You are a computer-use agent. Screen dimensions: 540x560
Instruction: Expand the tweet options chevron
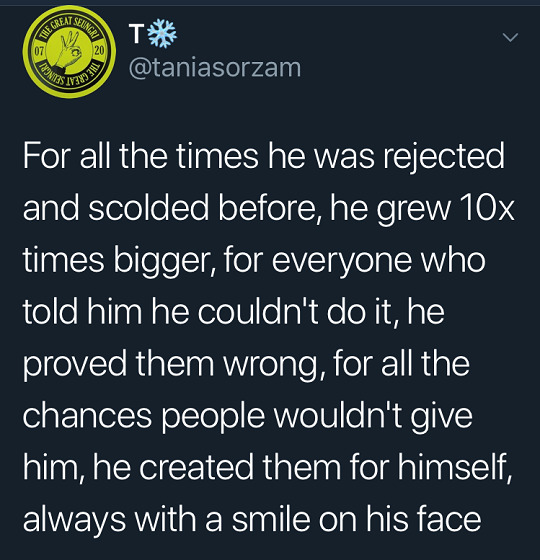[x=510, y=38]
